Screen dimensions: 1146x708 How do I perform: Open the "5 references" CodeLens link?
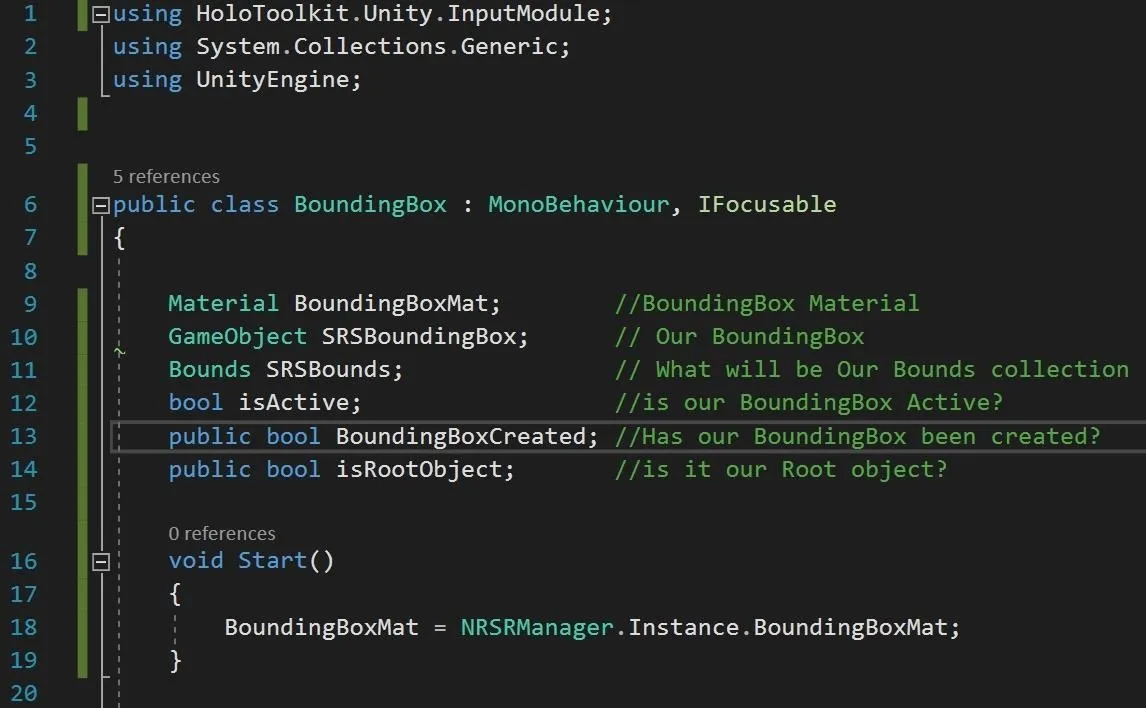click(166, 177)
